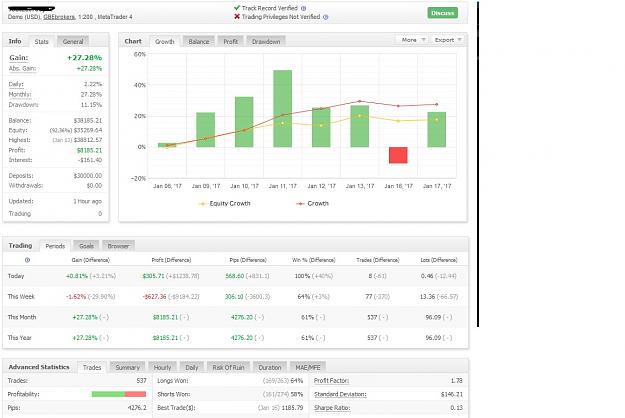Open the Export dropdown in chart panel
The image size is (625, 418).
pos(448,40)
